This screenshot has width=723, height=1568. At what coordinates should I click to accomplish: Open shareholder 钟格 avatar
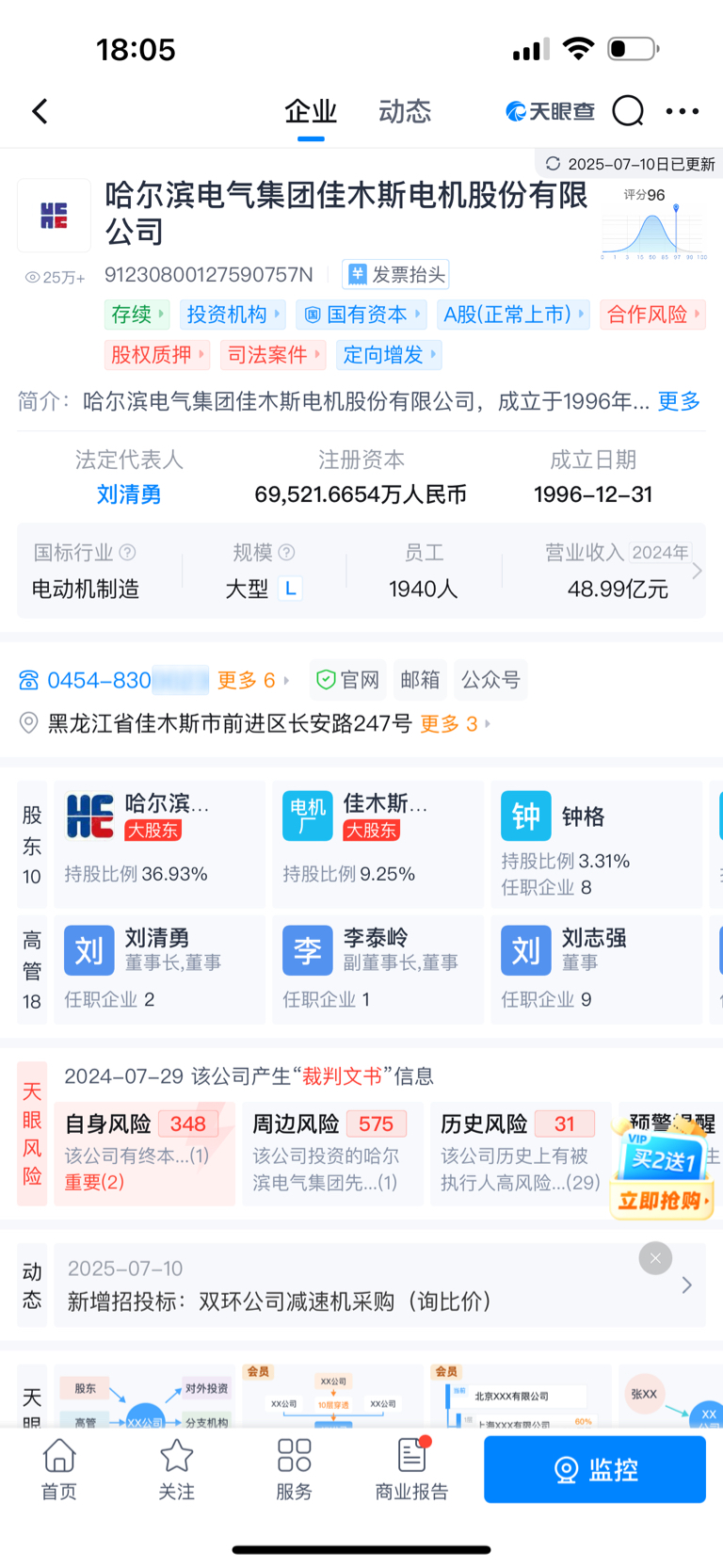coord(526,816)
